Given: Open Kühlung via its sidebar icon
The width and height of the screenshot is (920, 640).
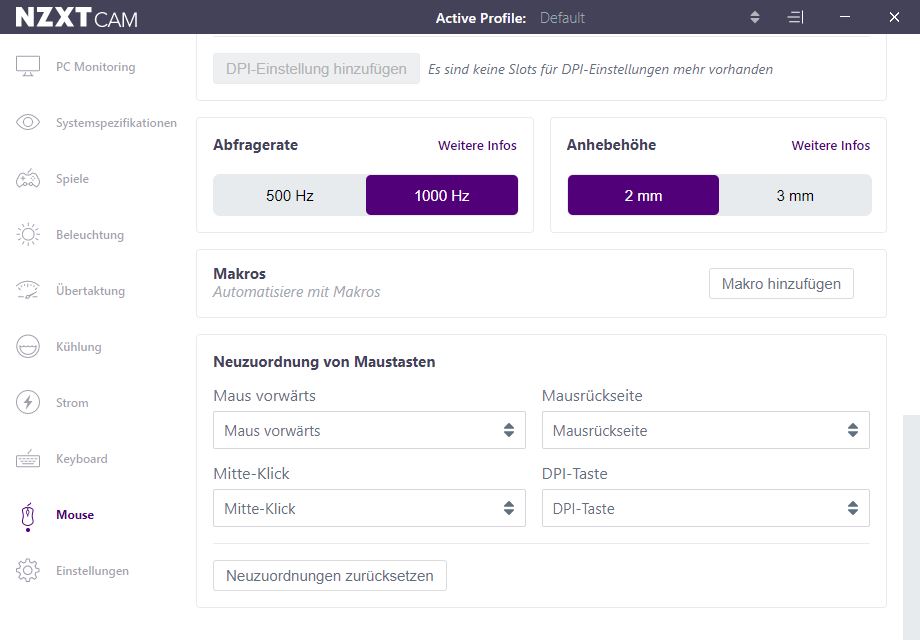Looking at the screenshot, I should click(x=28, y=347).
